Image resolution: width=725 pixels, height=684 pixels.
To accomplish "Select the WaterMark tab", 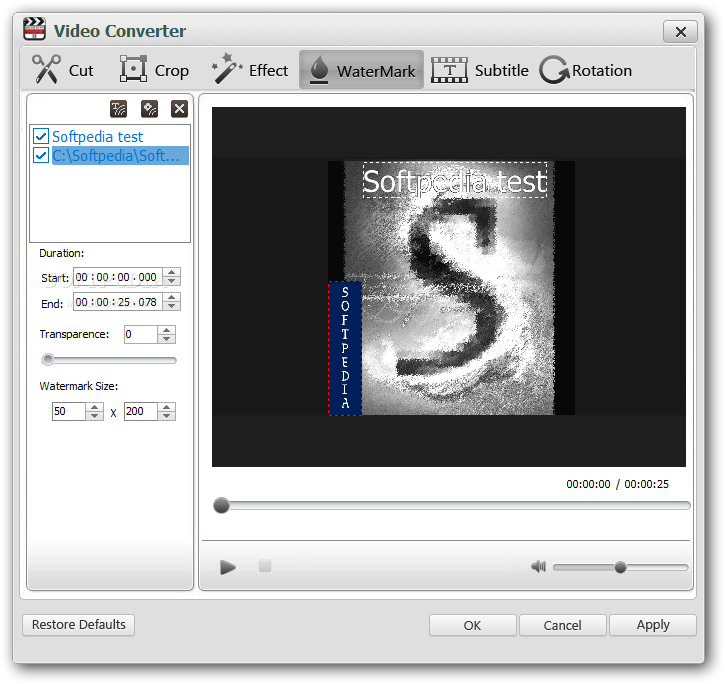I will [x=362, y=70].
